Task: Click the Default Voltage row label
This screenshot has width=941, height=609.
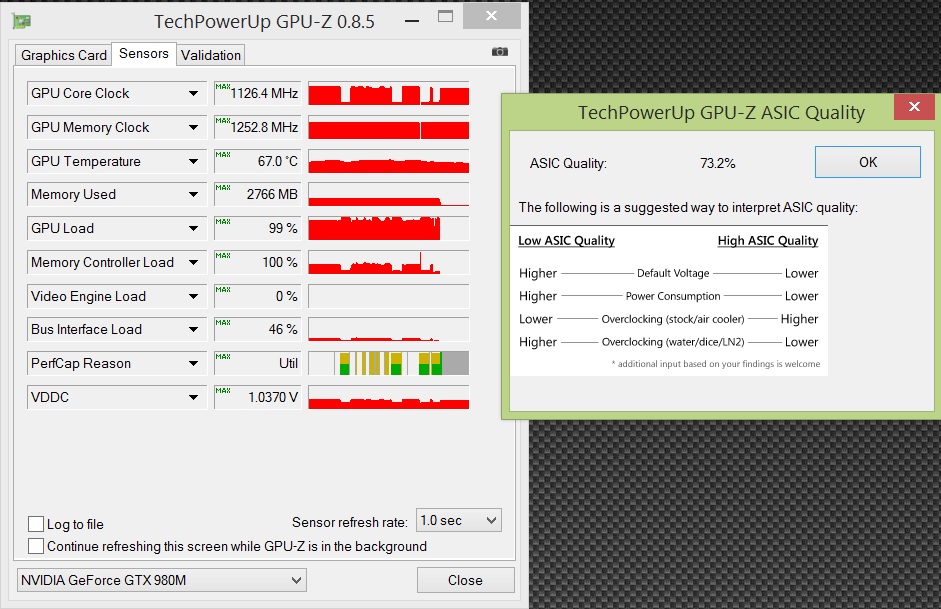Action: (x=673, y=273)
